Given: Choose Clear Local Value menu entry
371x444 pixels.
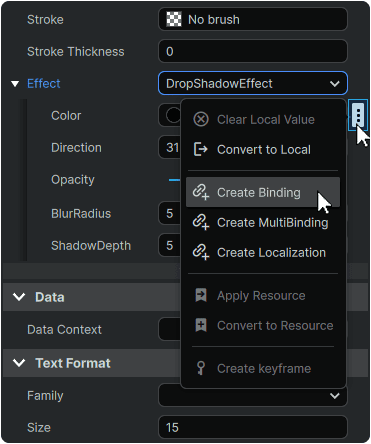Looking at the screenshot, I should (263, 119).
